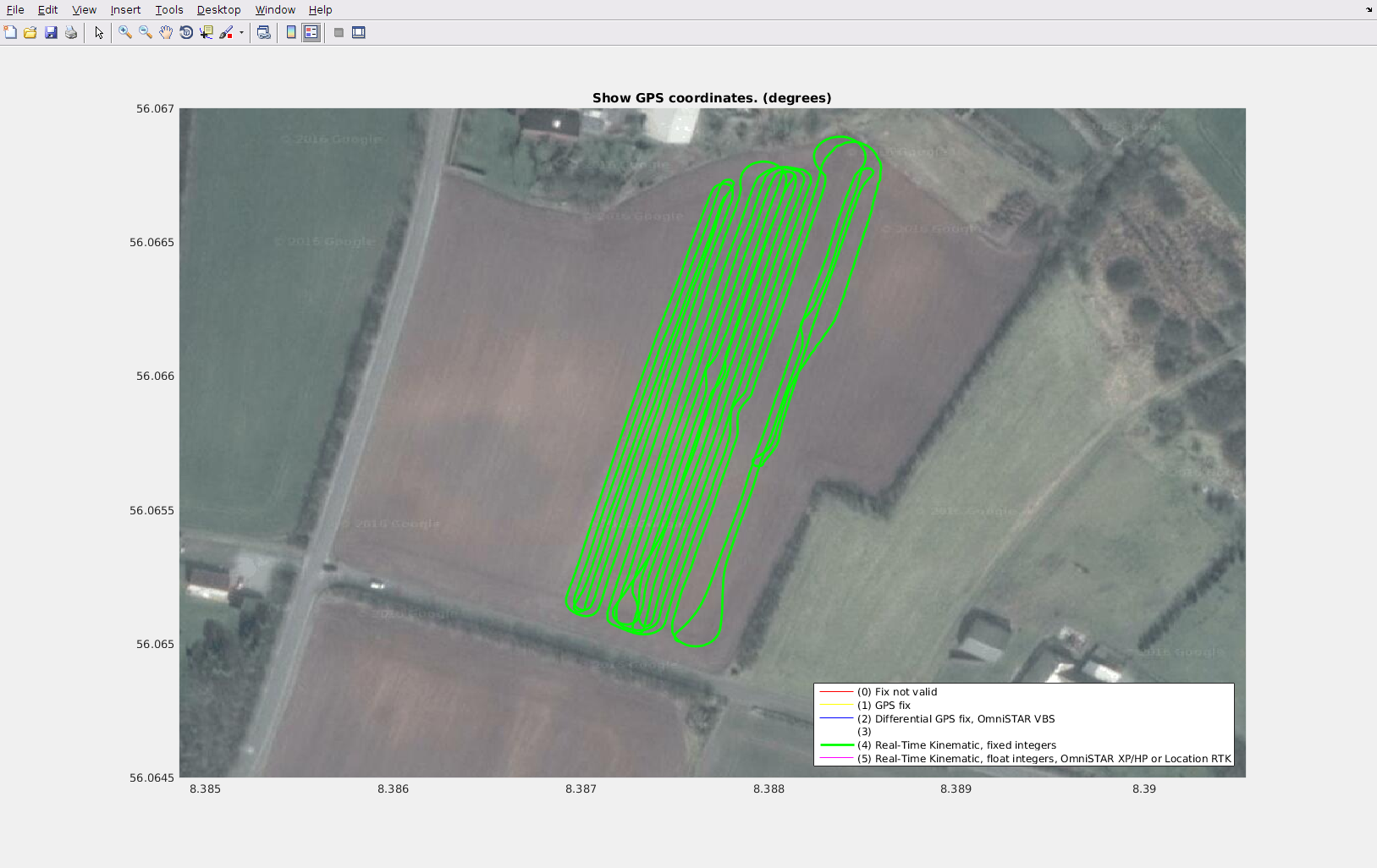Enable the Data Cursor tool

coord(207,32)
